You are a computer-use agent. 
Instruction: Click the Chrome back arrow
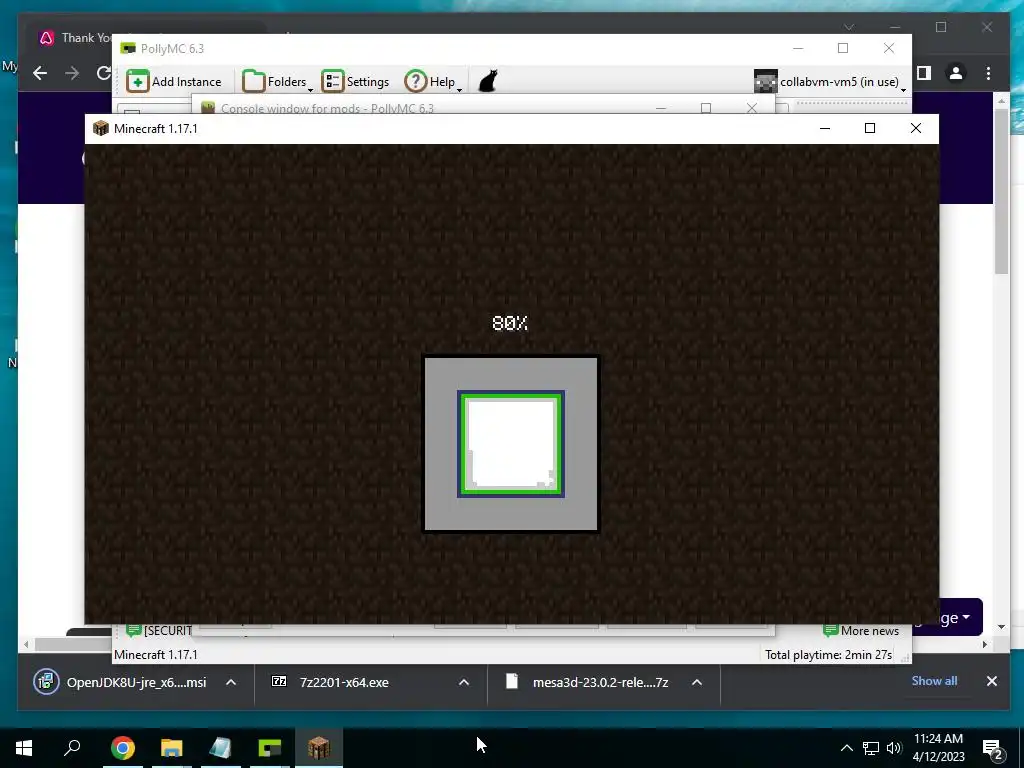pos(40,73)
